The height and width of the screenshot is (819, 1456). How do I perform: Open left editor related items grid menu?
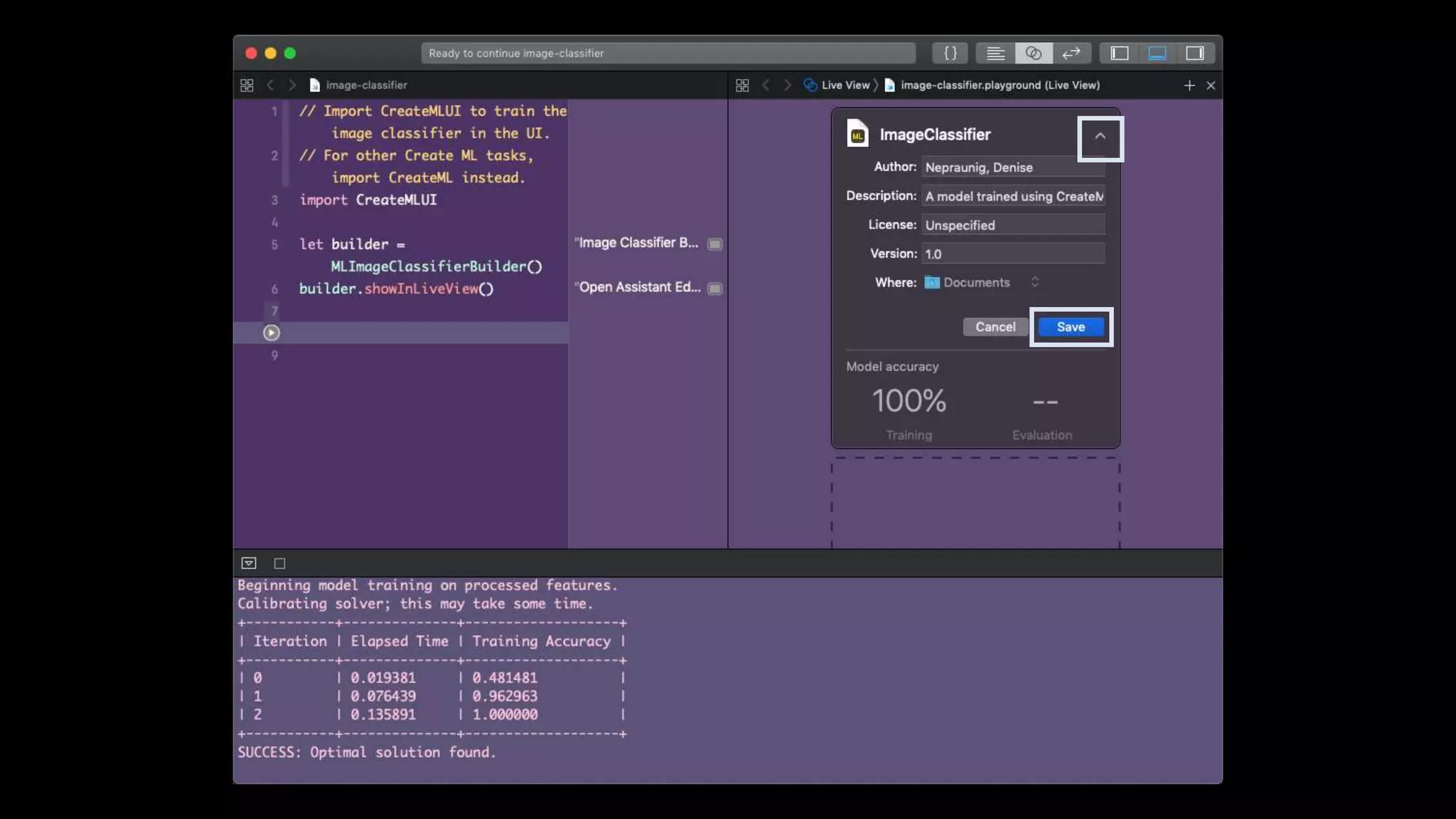click(x=247, y=85)
